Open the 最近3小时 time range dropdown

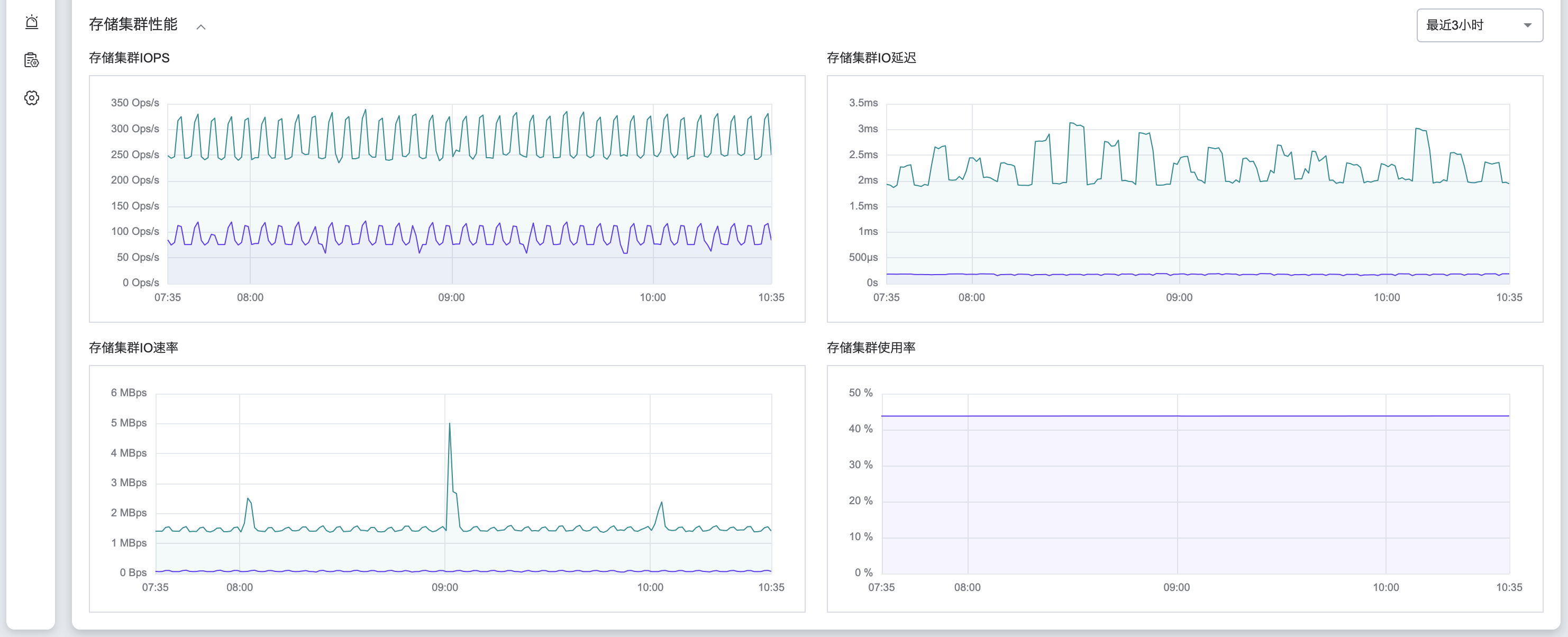1479,25
